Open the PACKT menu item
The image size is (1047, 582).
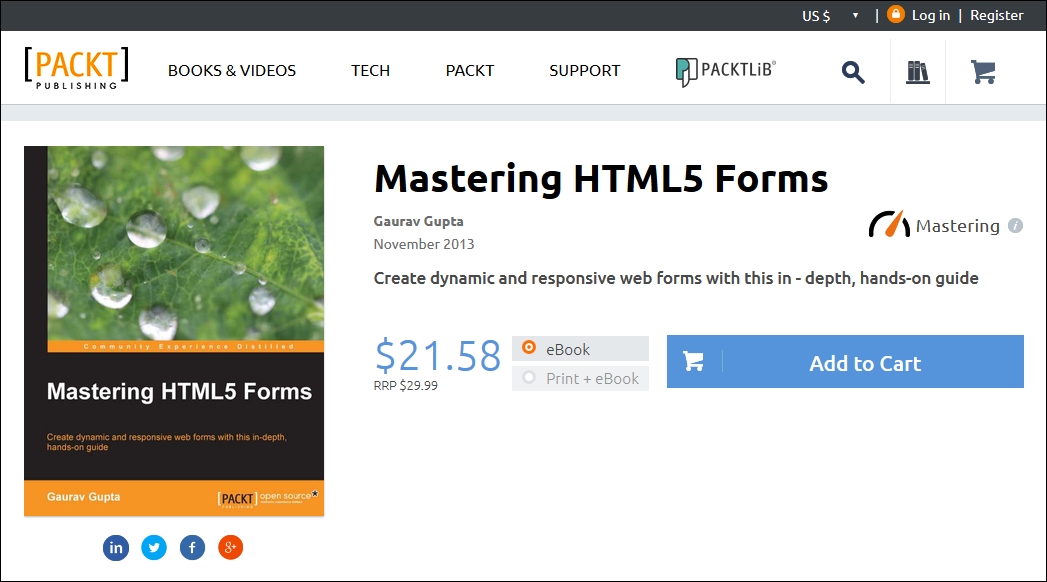[469, 71]
